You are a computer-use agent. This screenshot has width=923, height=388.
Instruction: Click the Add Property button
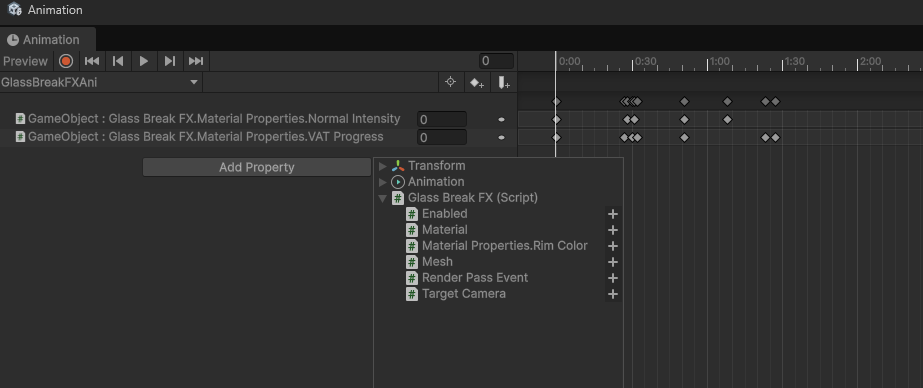(257, 167)
